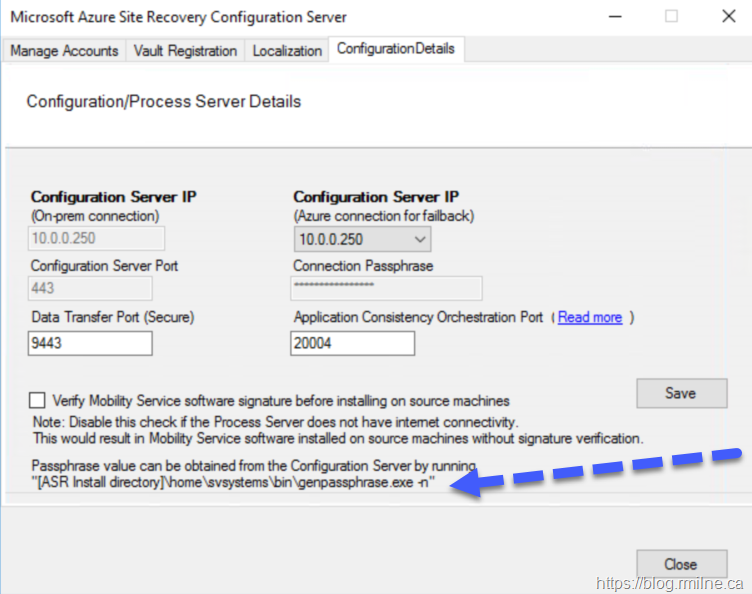This screenshot has height=594, width=752.
Task: Click the ConfigurationDetails tab
Action: tap(395, 49)
